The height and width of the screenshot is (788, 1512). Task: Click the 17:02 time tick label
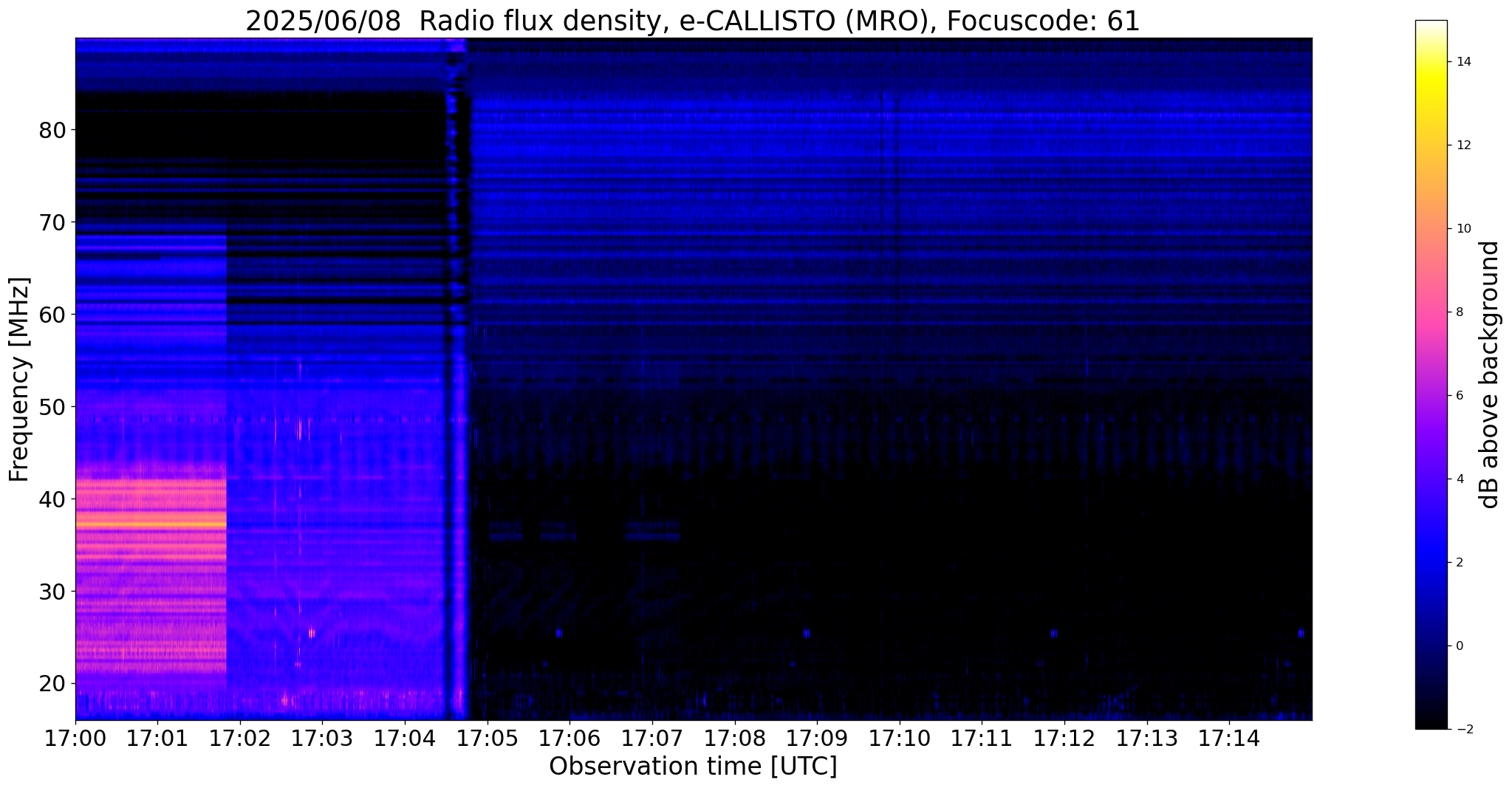click(240, 739)
